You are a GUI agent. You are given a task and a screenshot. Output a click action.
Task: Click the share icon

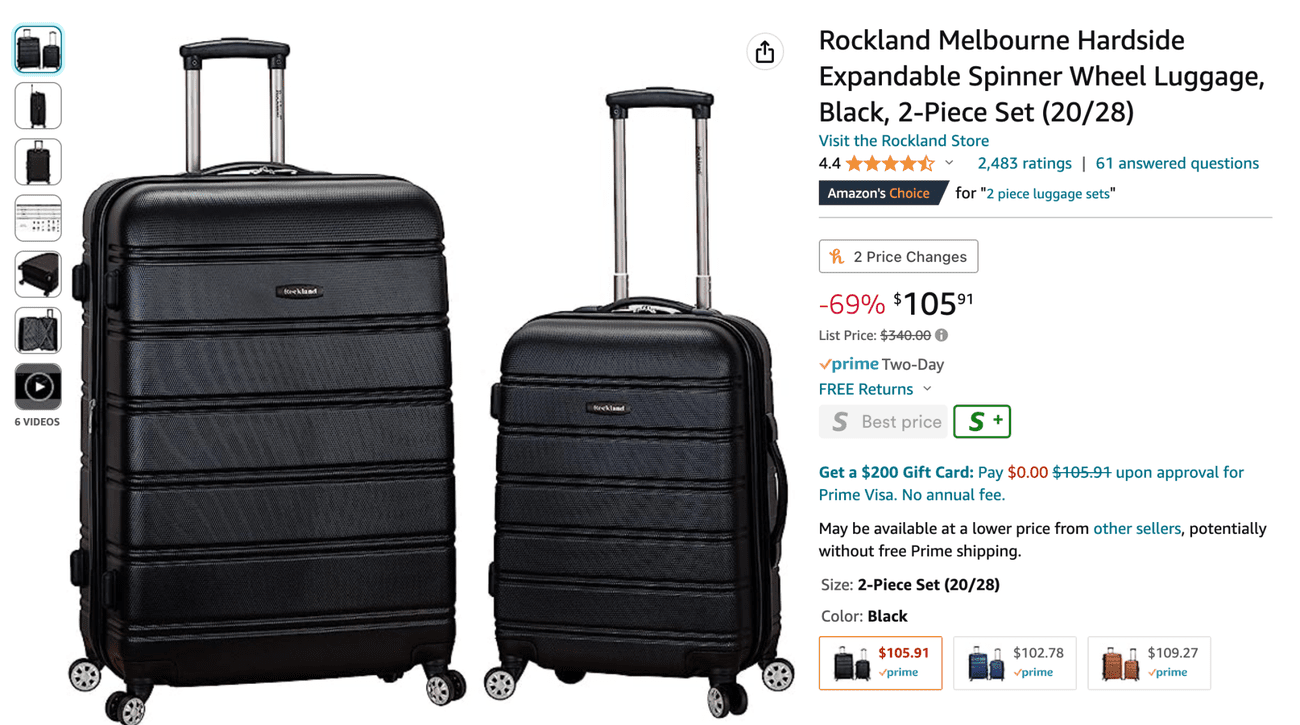point(765,51)
